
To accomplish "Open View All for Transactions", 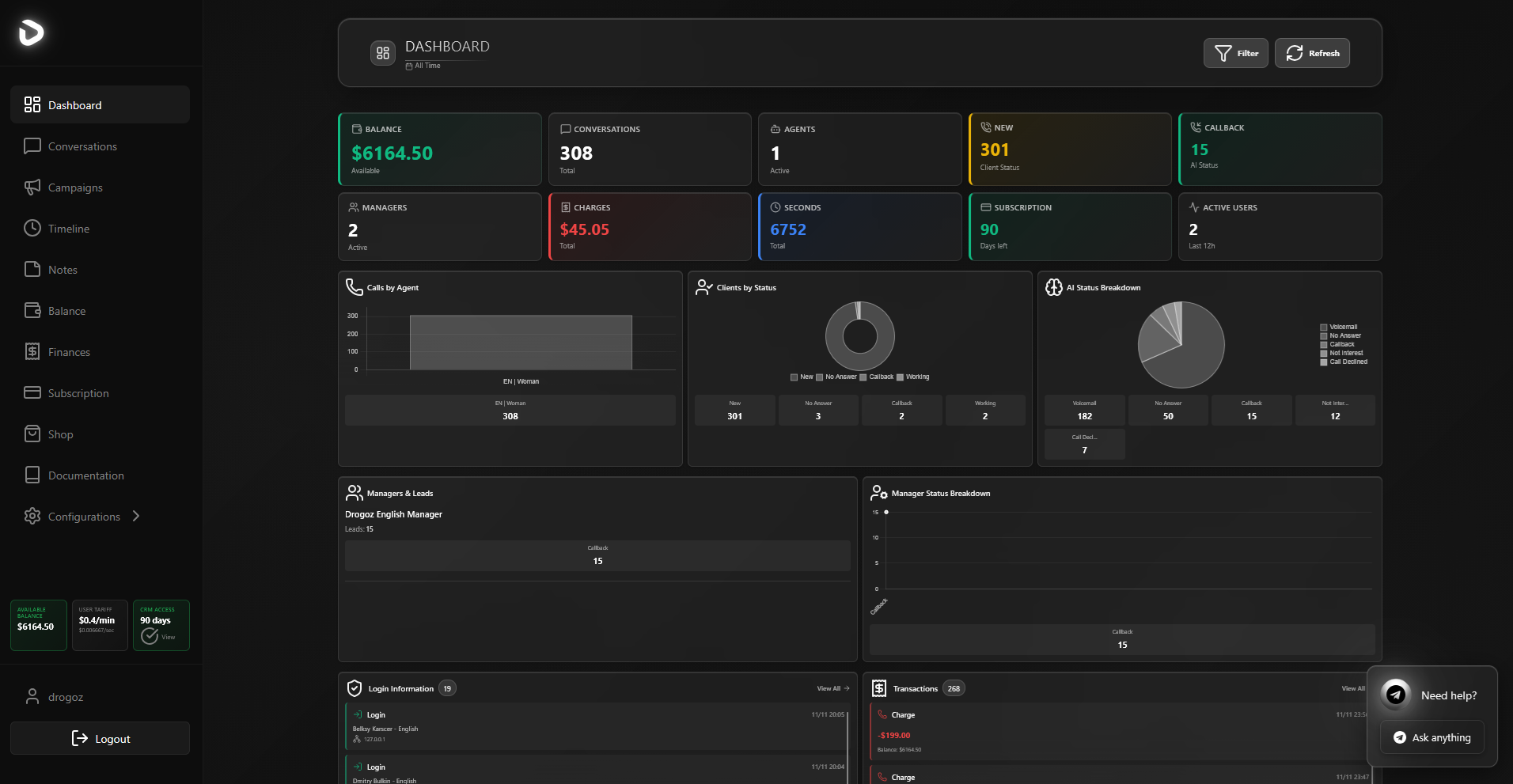I will (x=1353, y=688).
